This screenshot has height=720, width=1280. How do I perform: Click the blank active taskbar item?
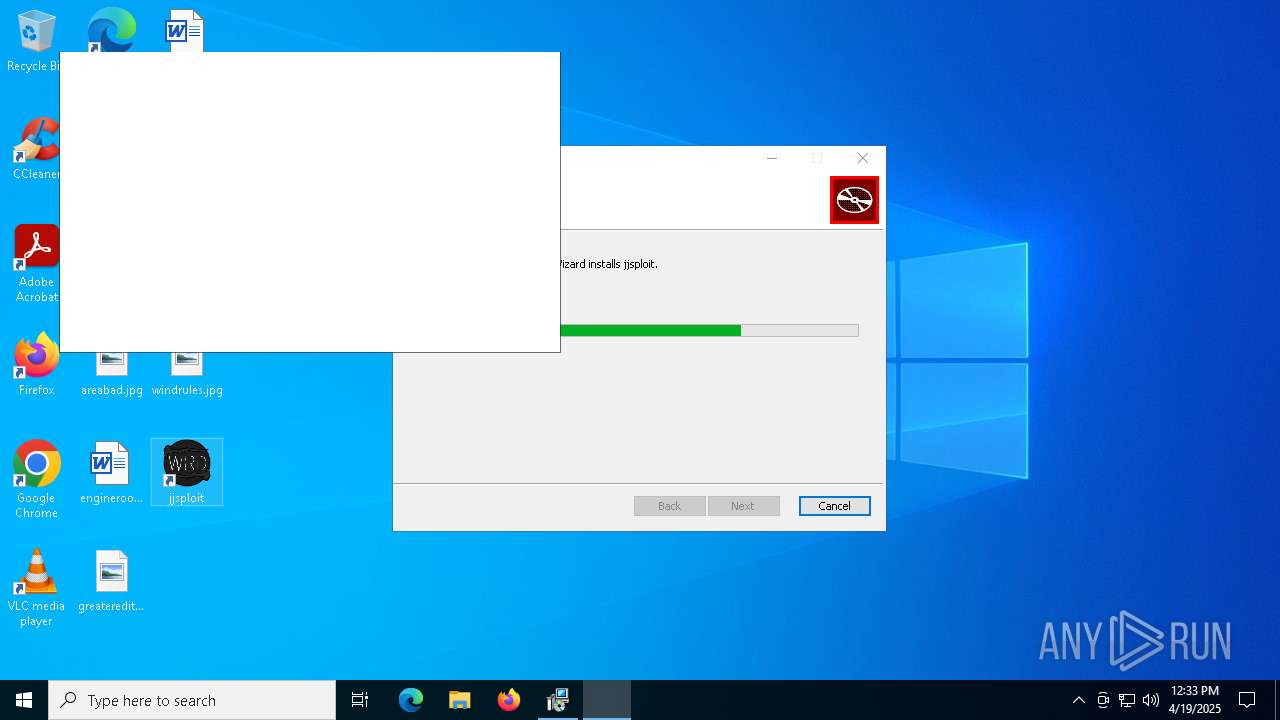pos(607,700)
